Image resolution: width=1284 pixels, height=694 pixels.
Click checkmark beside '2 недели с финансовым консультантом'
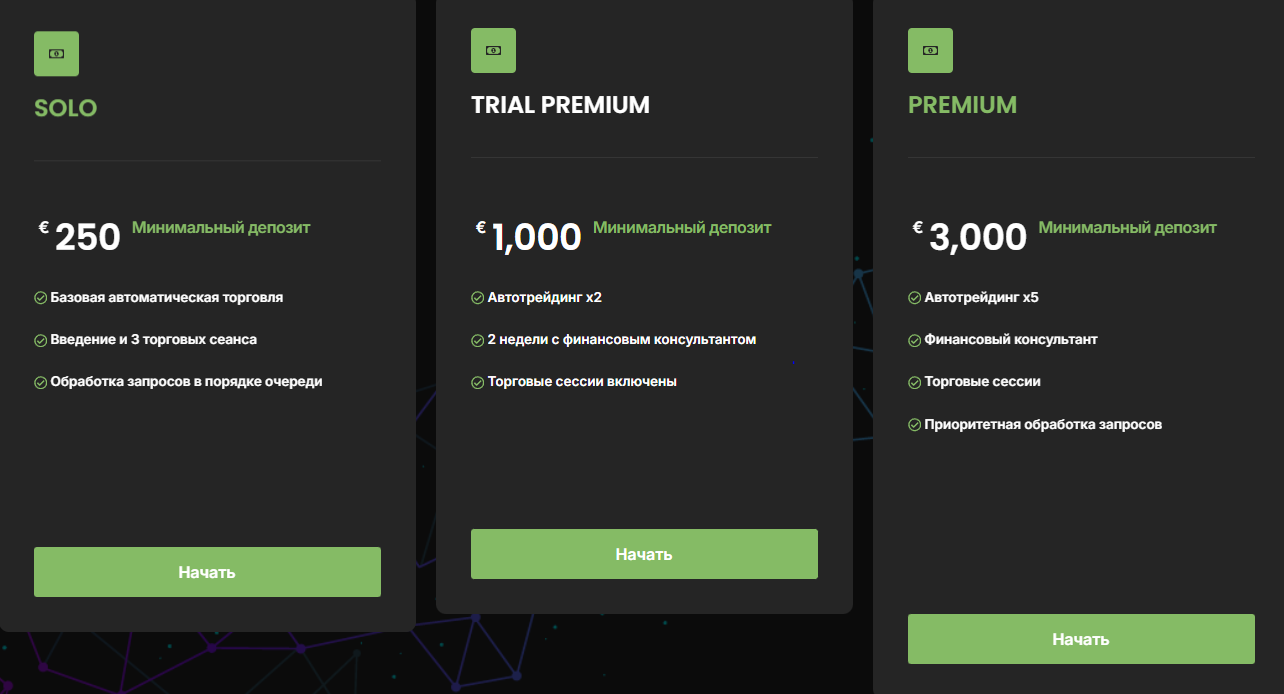pos(477,339)
